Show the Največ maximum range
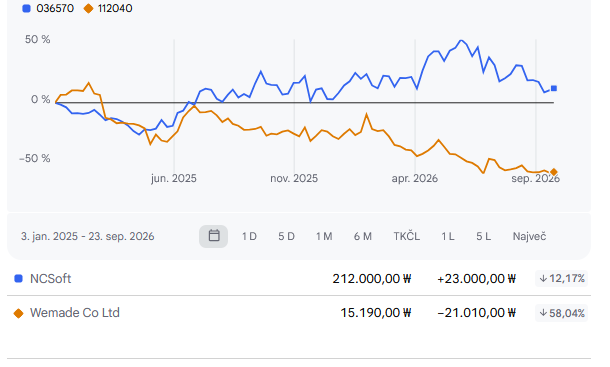Viewport: 610px width, 367px height. tap(529, 236)
